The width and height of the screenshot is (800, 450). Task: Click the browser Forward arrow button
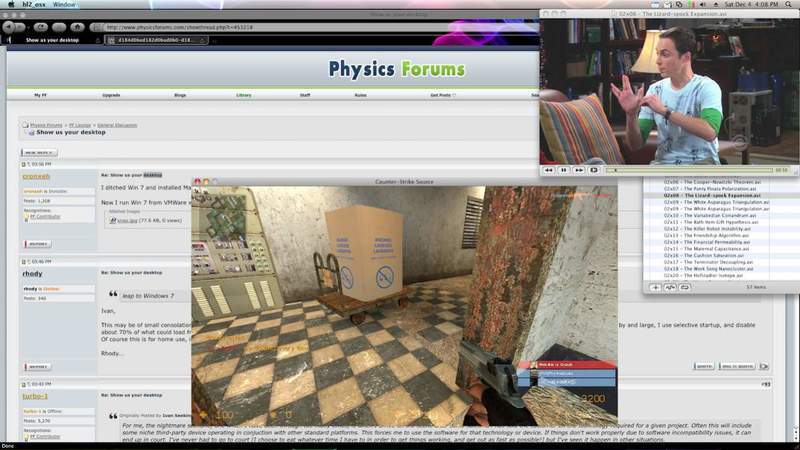pyautogui.click(x=20, y=27)
